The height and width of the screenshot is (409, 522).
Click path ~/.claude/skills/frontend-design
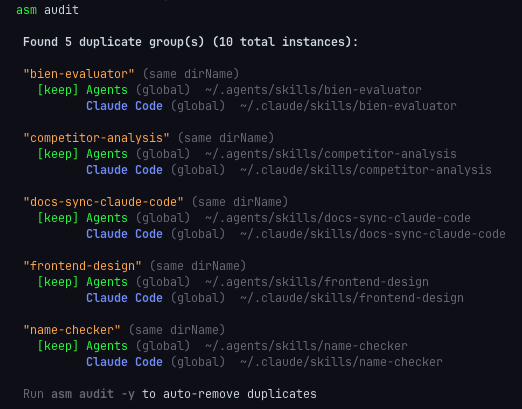352,298
